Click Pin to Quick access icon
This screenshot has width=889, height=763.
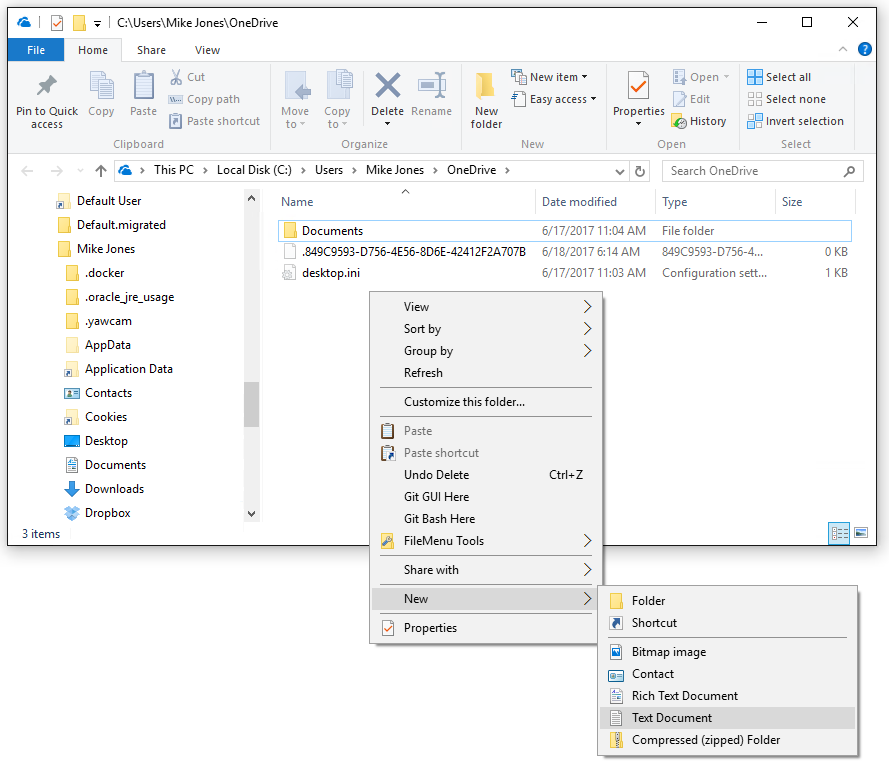pyautogui.click(x=46, y=86)
